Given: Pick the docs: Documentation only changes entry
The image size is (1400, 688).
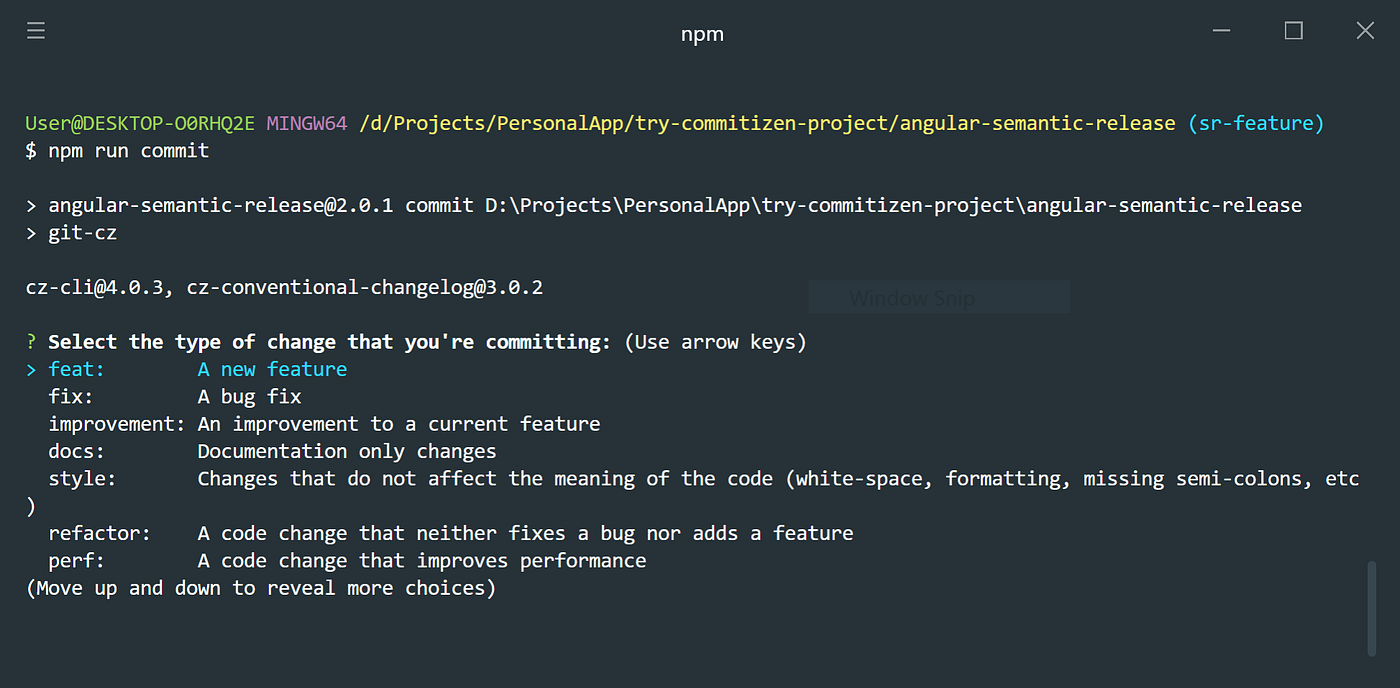Looking at the screenshot, I should point(272,451).
